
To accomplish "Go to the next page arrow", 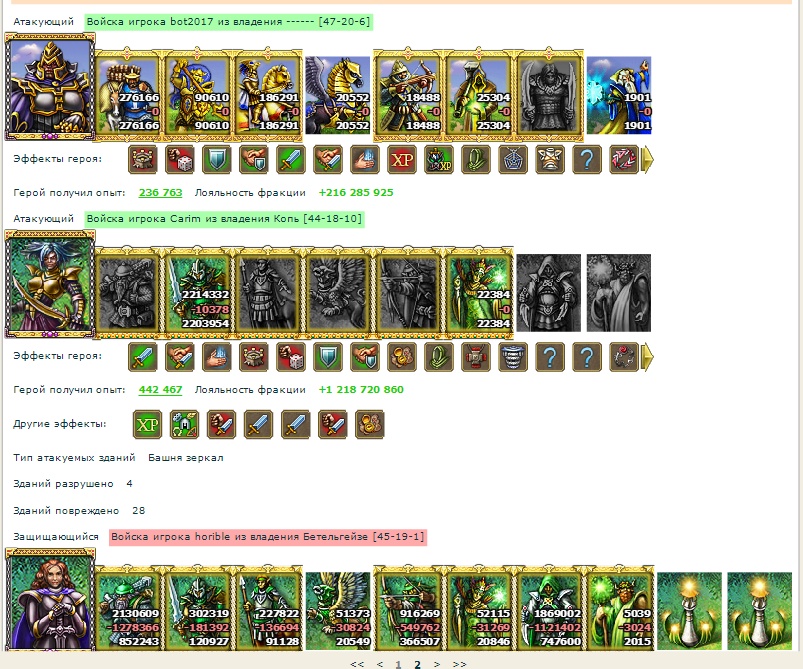I will click(x=437, y=664).
